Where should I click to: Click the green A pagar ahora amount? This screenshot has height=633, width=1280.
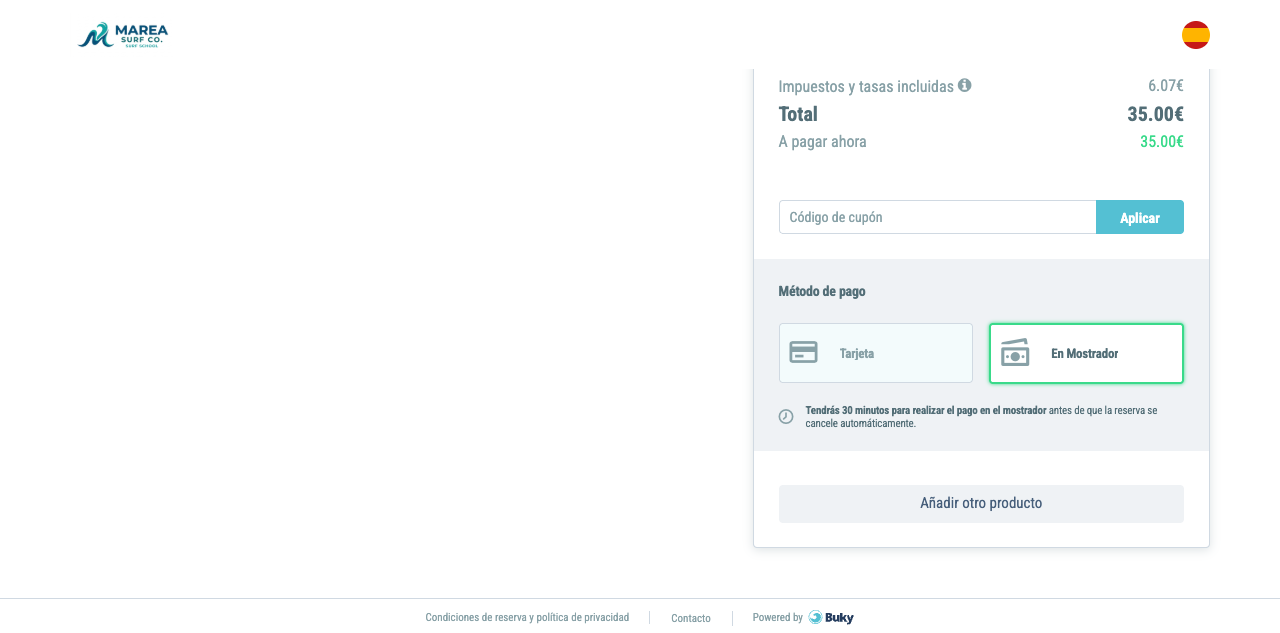pyautogui.click(x=1162, y=141)
